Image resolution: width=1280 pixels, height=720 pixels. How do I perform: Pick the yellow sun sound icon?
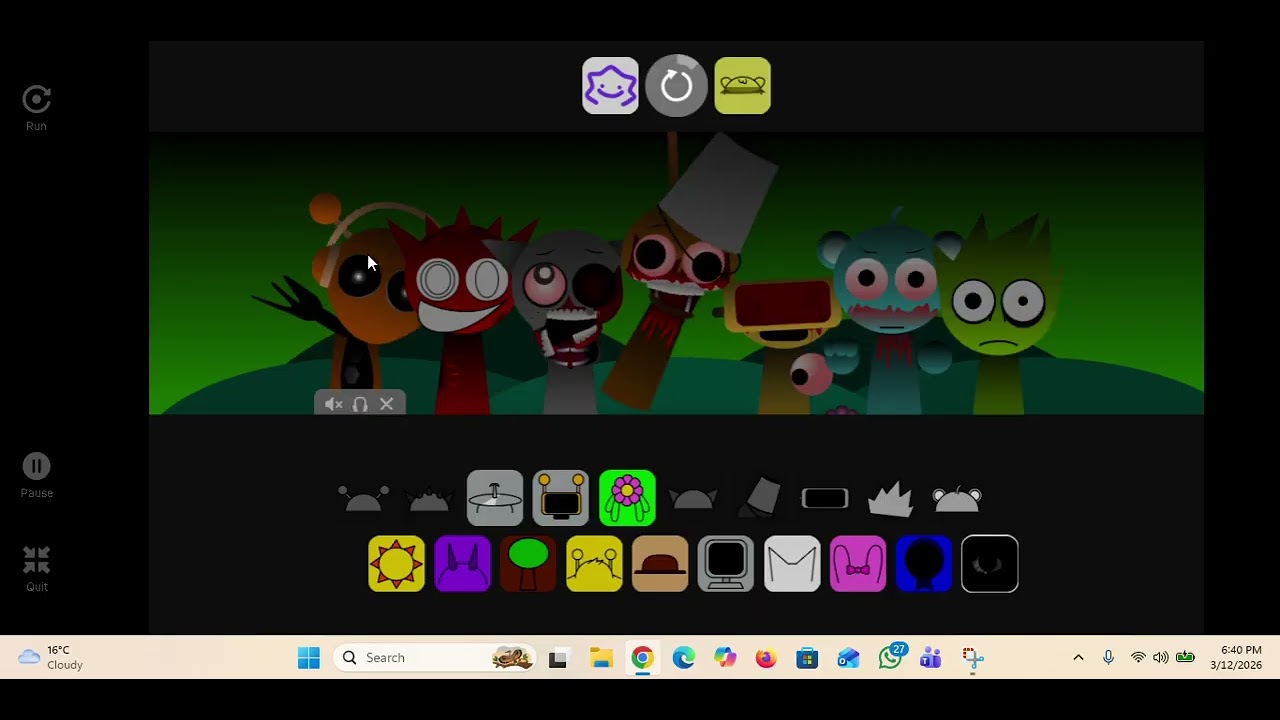click(x=396, y=564)
